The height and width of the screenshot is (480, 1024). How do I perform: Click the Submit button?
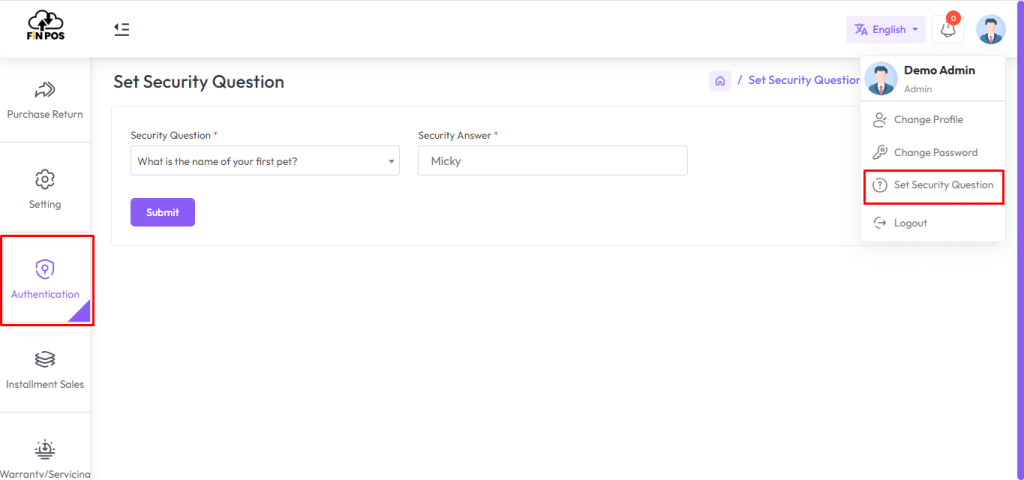163,212
